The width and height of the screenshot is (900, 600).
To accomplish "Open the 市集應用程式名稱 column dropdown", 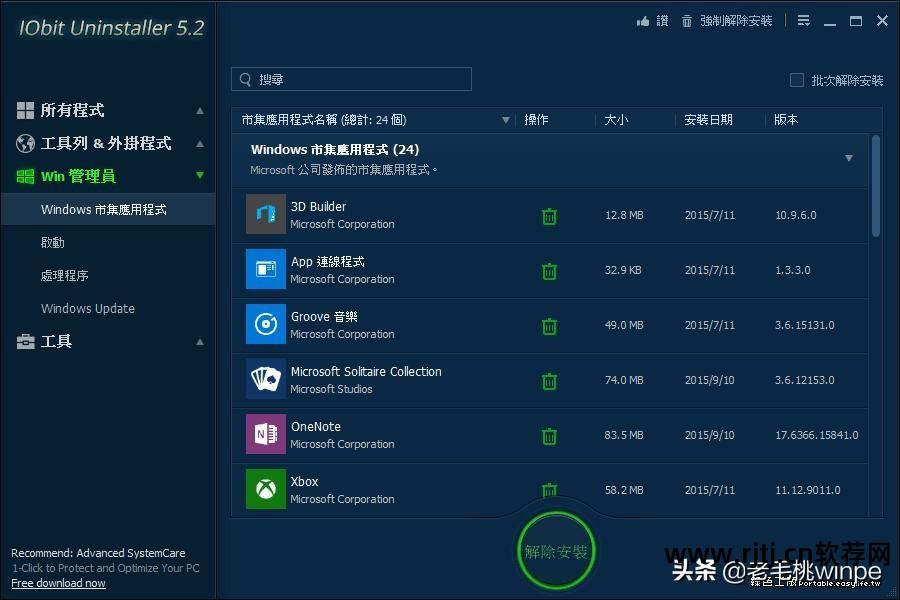I will tap(506, 118).
